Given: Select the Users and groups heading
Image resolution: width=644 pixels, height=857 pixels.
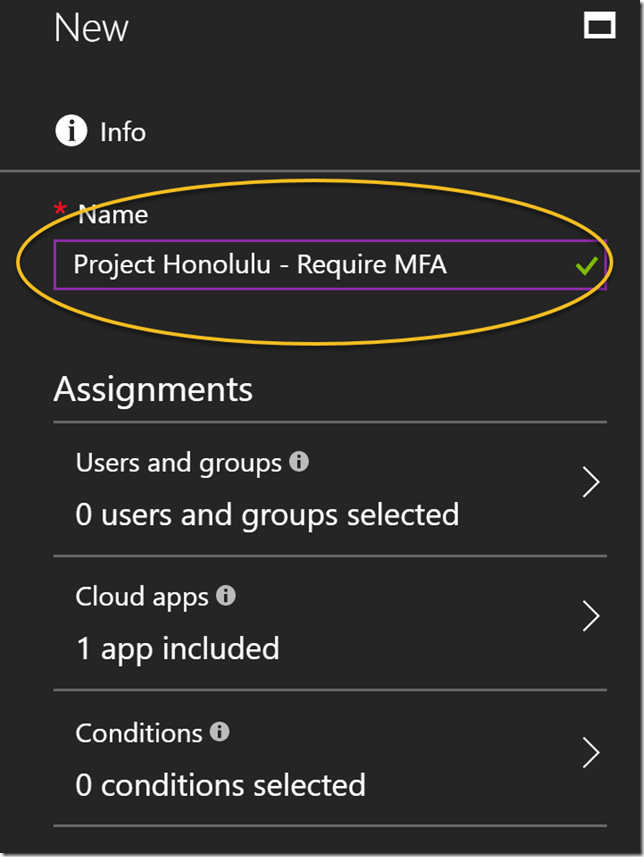Looking at the screenshot, I should click(179, 463).
